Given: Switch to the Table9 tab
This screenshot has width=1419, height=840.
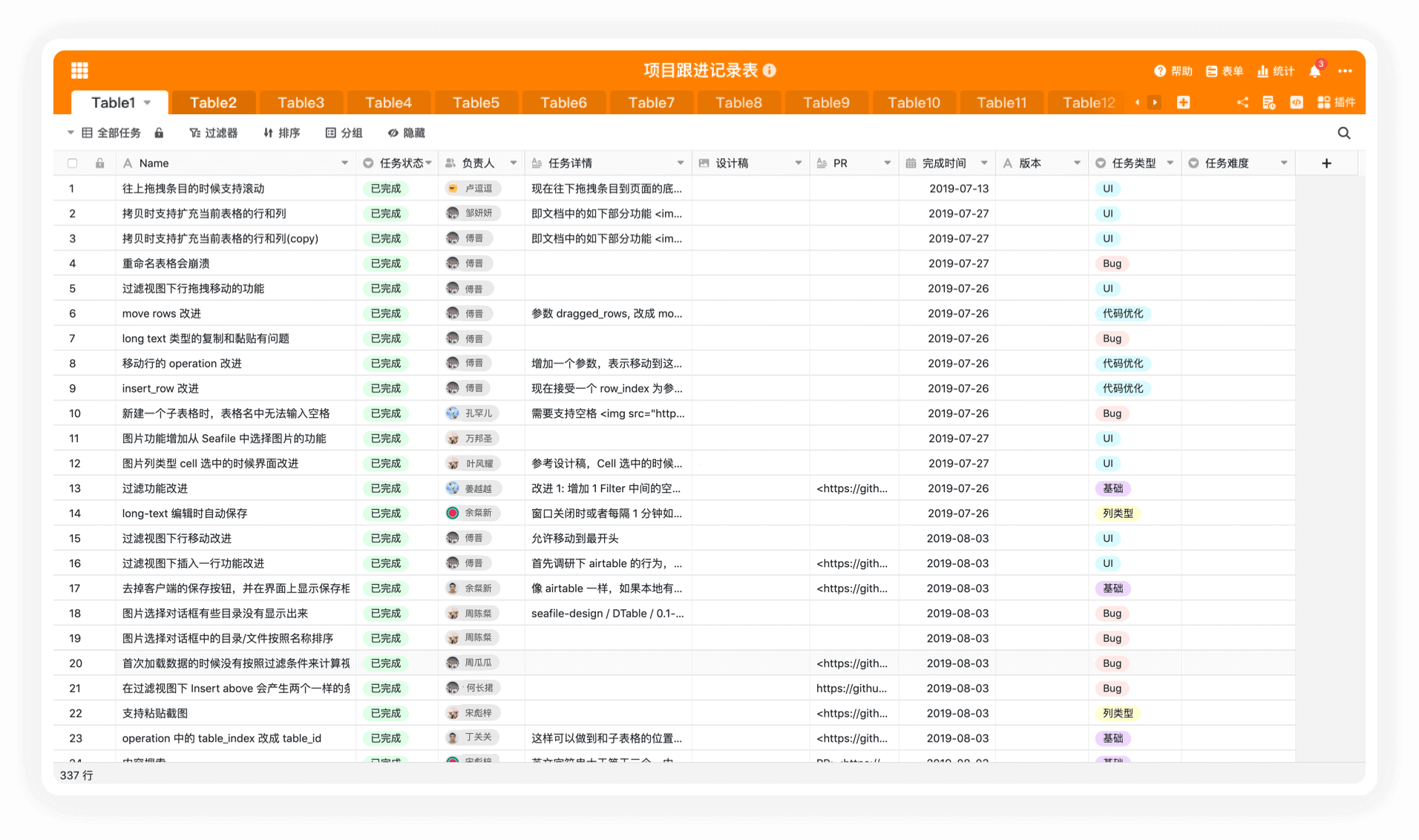Looking at the screenshot, I should coord(826,102).
